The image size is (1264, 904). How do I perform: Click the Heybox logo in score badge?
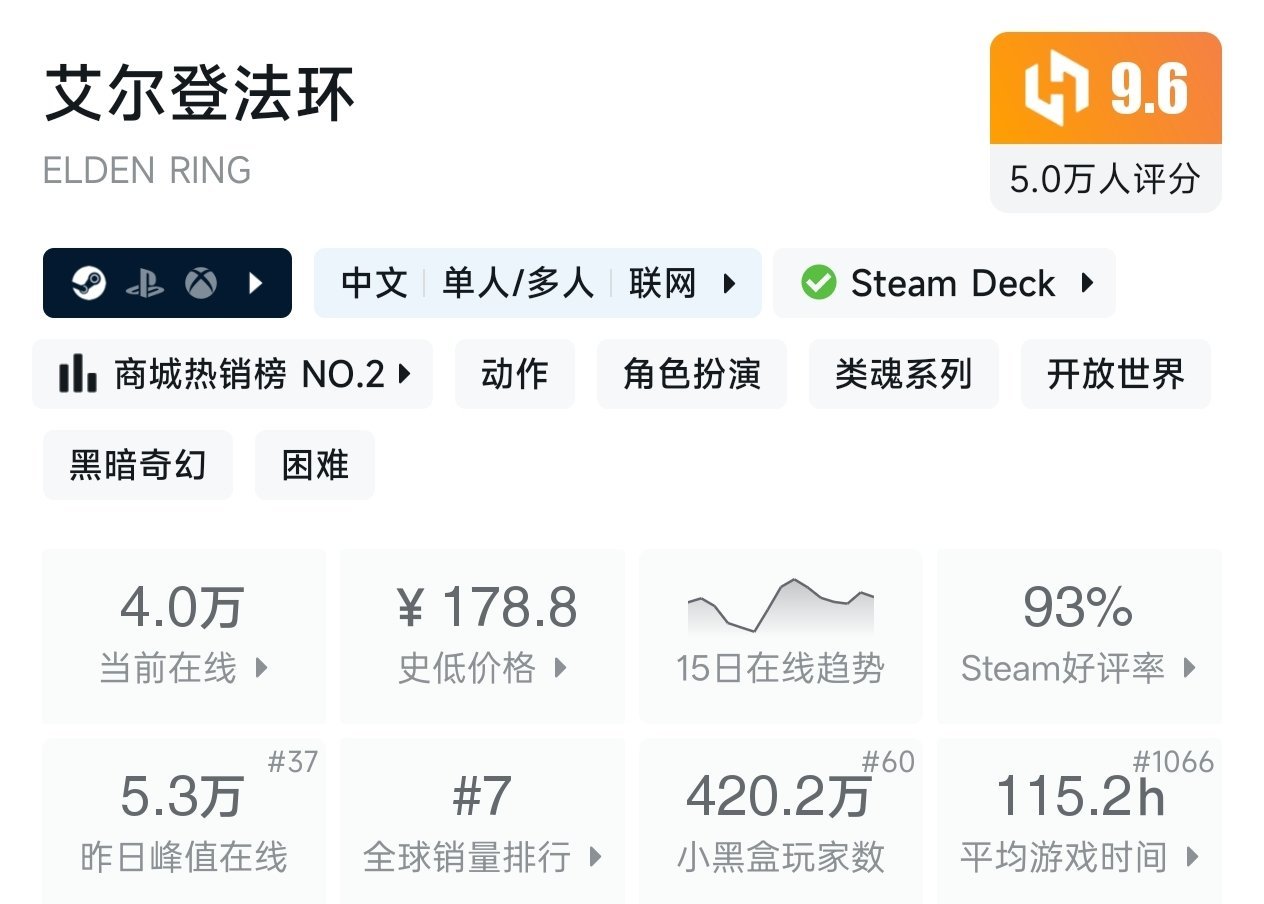click(x=1056, y=89)
